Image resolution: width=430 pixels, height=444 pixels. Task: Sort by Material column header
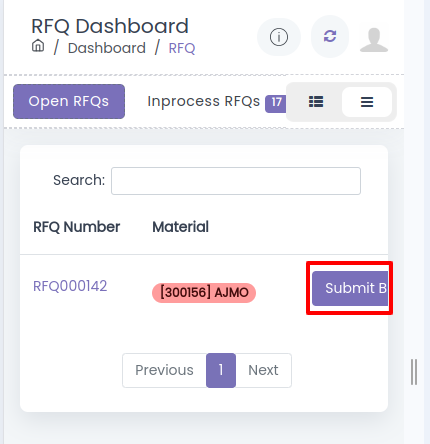coord(180,227)
